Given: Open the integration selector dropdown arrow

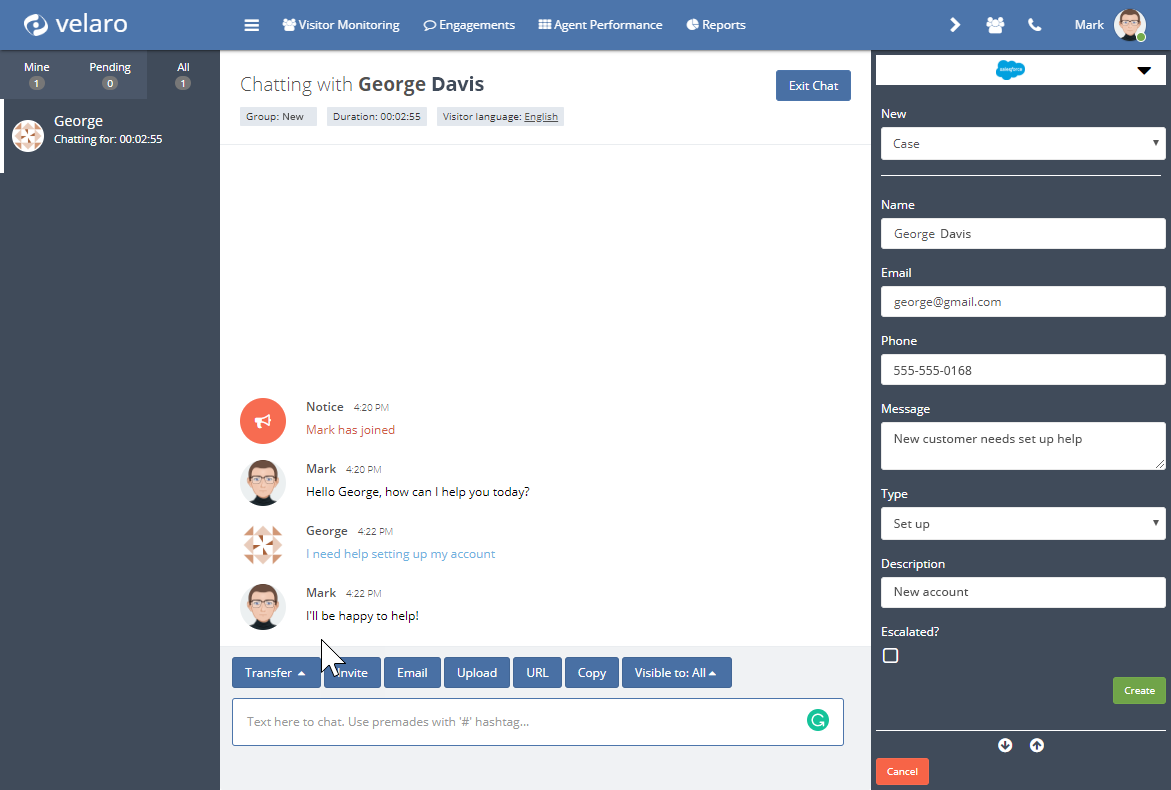Looking at the screenshot, I should (1144, 71).
